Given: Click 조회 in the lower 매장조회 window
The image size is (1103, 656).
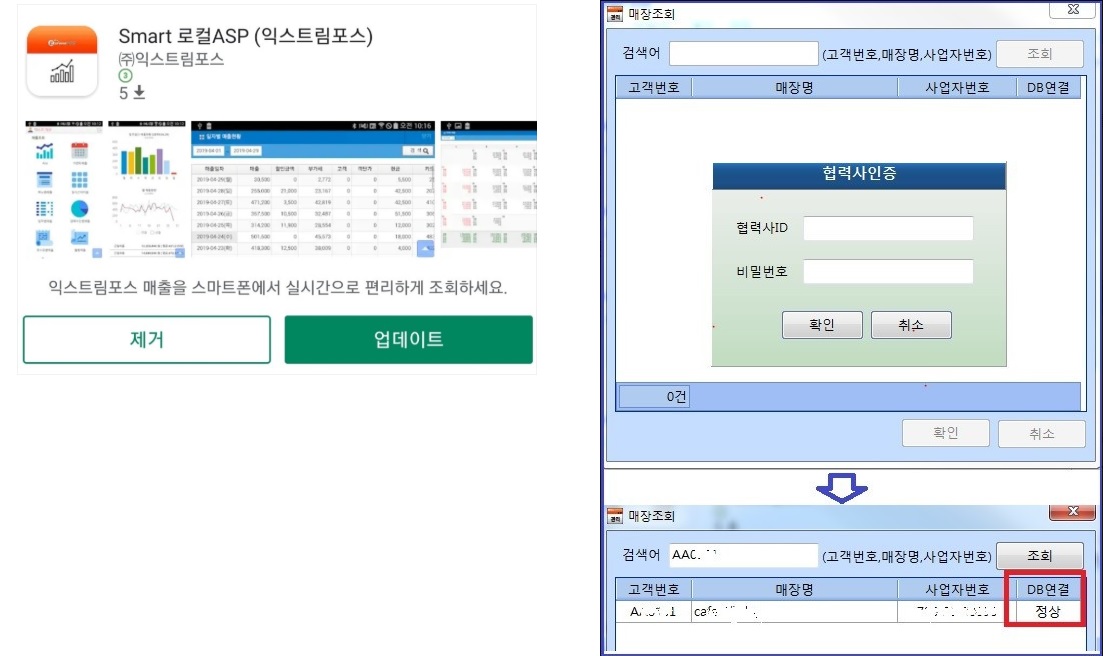Looking at the screenshot, I should pyautogui.click(x=1039, y=556).
